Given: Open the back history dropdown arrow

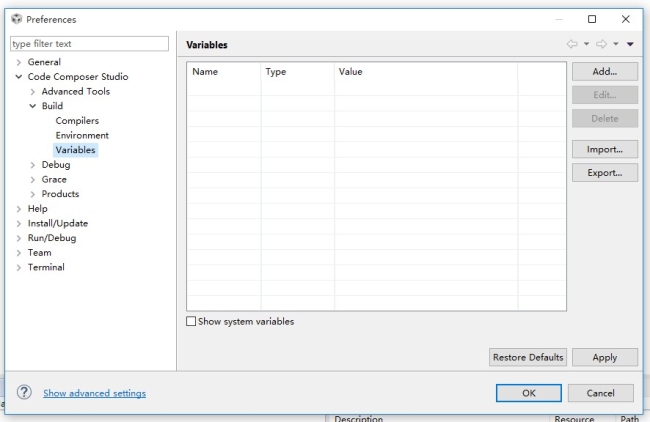Looking at the screenshot, I should point(586,44).
